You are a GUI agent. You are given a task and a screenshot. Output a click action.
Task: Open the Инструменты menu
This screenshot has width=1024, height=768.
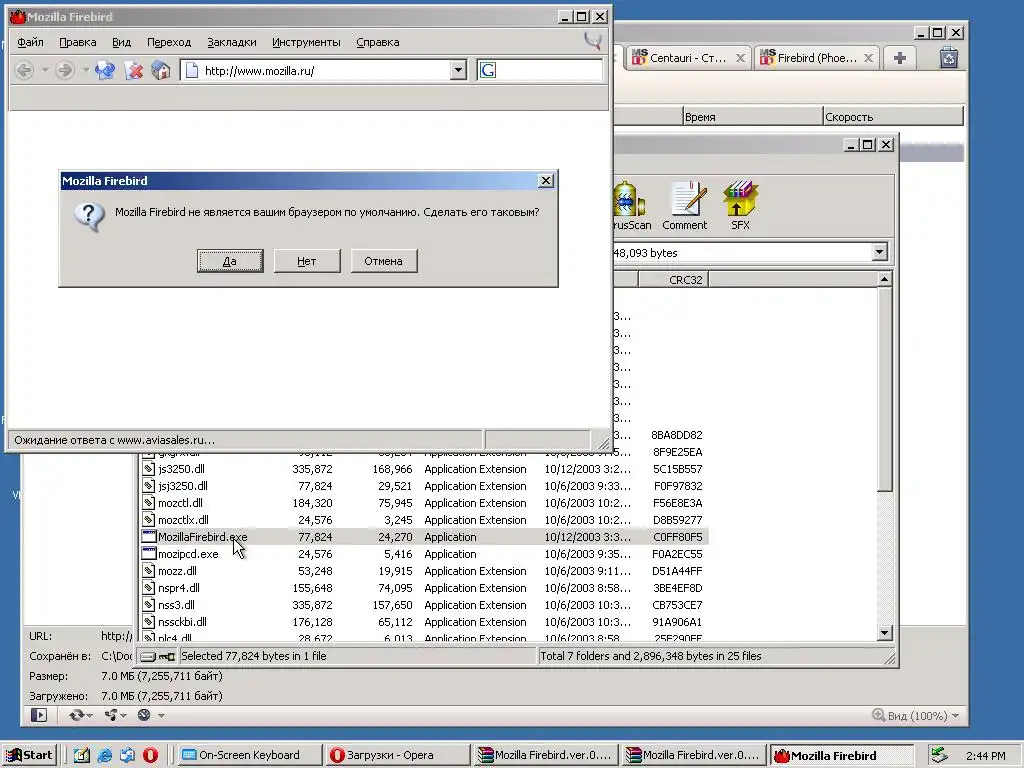[x=306, y=42]
